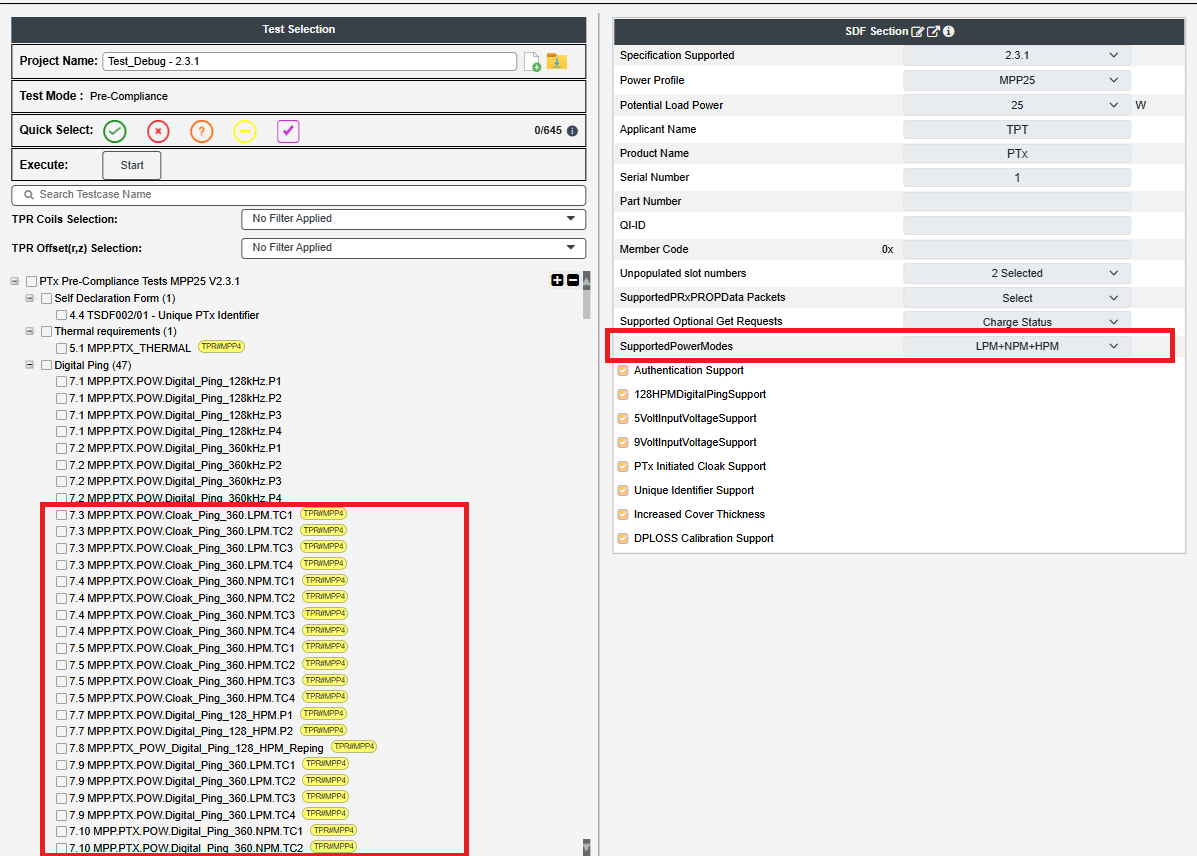Viewport: 1197px width, 856px height.
Task: Check 7.9 Digital_Ping_360.LPM.TC4 test
Action: coord(61,816)
